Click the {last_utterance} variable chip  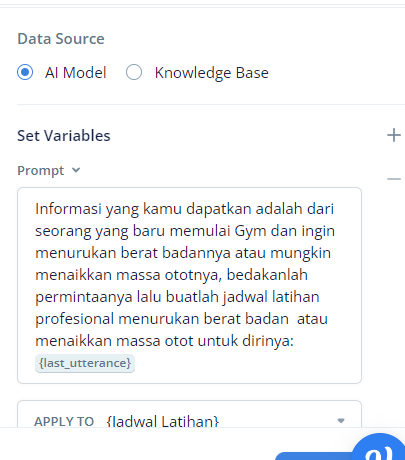click(85, 363)
